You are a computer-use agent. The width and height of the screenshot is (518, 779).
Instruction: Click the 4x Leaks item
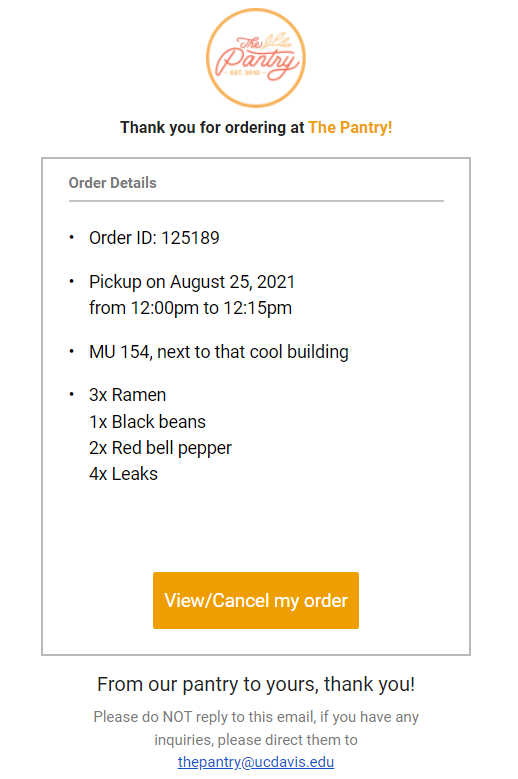[x=123, y=474]
